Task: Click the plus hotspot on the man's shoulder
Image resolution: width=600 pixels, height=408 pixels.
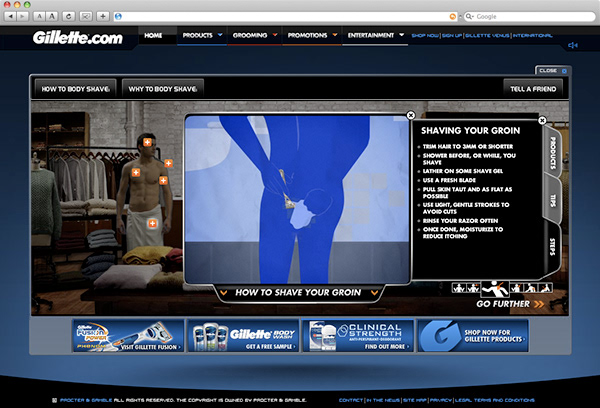Action: pos(168,163)
